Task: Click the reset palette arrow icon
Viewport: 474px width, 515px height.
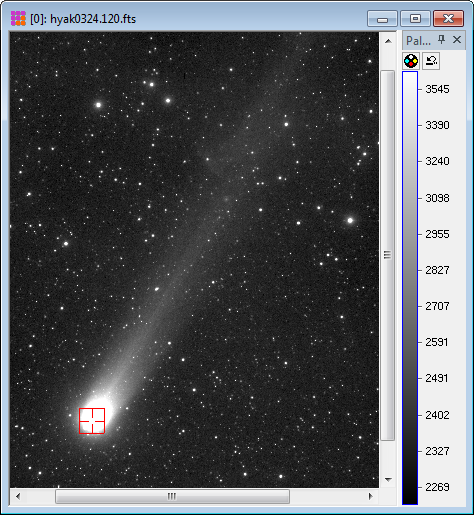Action: pyautogui.click(x=431, y=61)
